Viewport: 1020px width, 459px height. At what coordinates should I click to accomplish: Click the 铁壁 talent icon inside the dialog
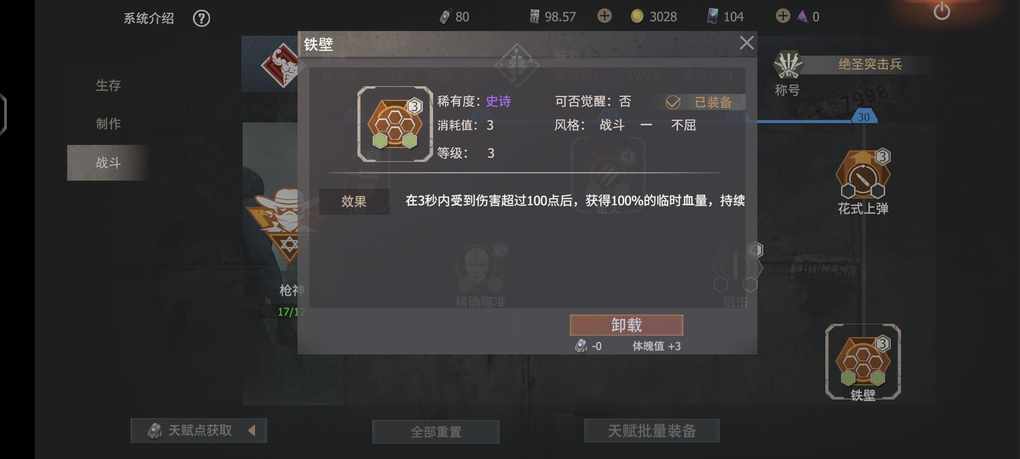[394, 124]
